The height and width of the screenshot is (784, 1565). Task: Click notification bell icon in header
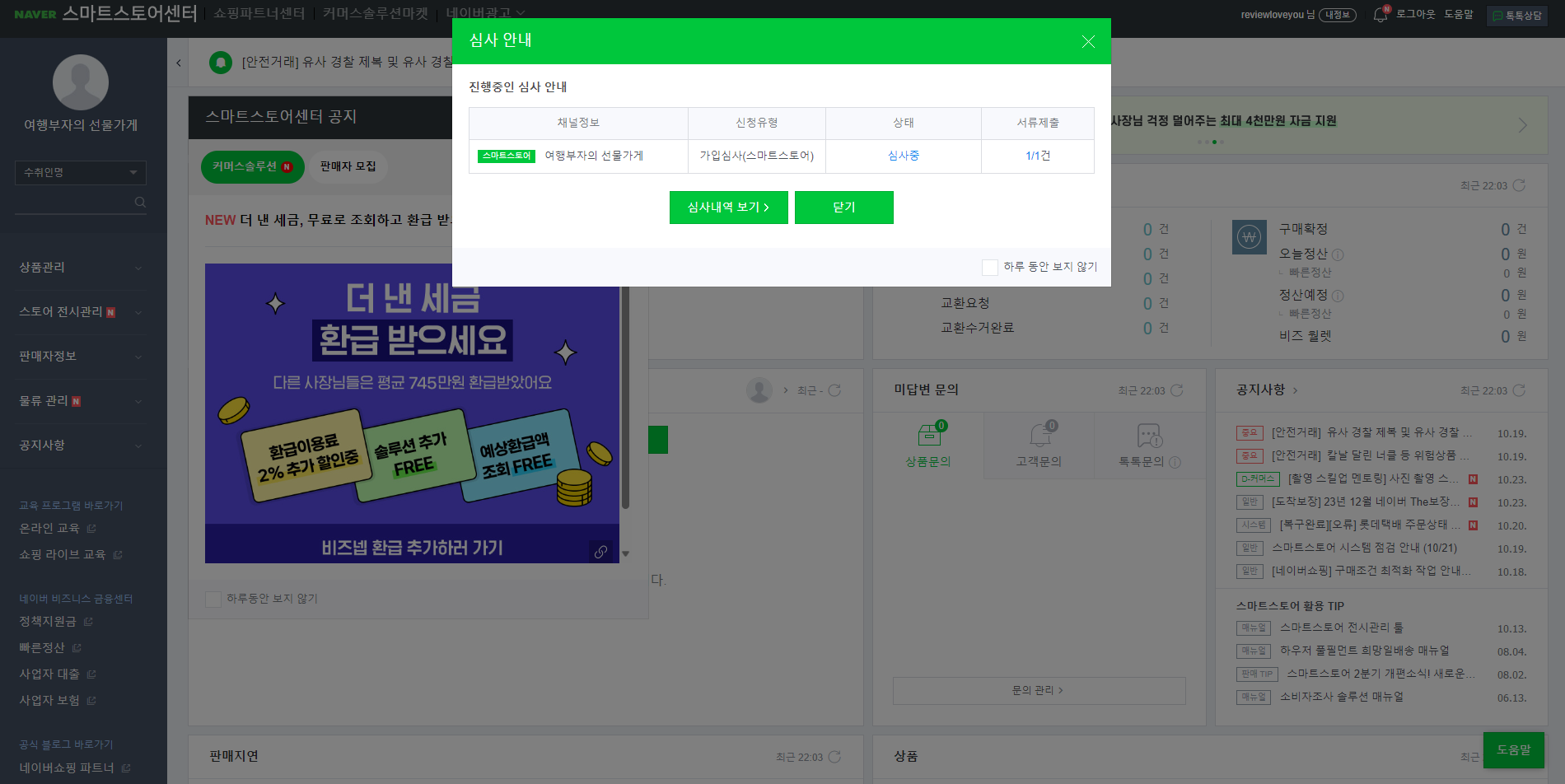point(1380,15)
